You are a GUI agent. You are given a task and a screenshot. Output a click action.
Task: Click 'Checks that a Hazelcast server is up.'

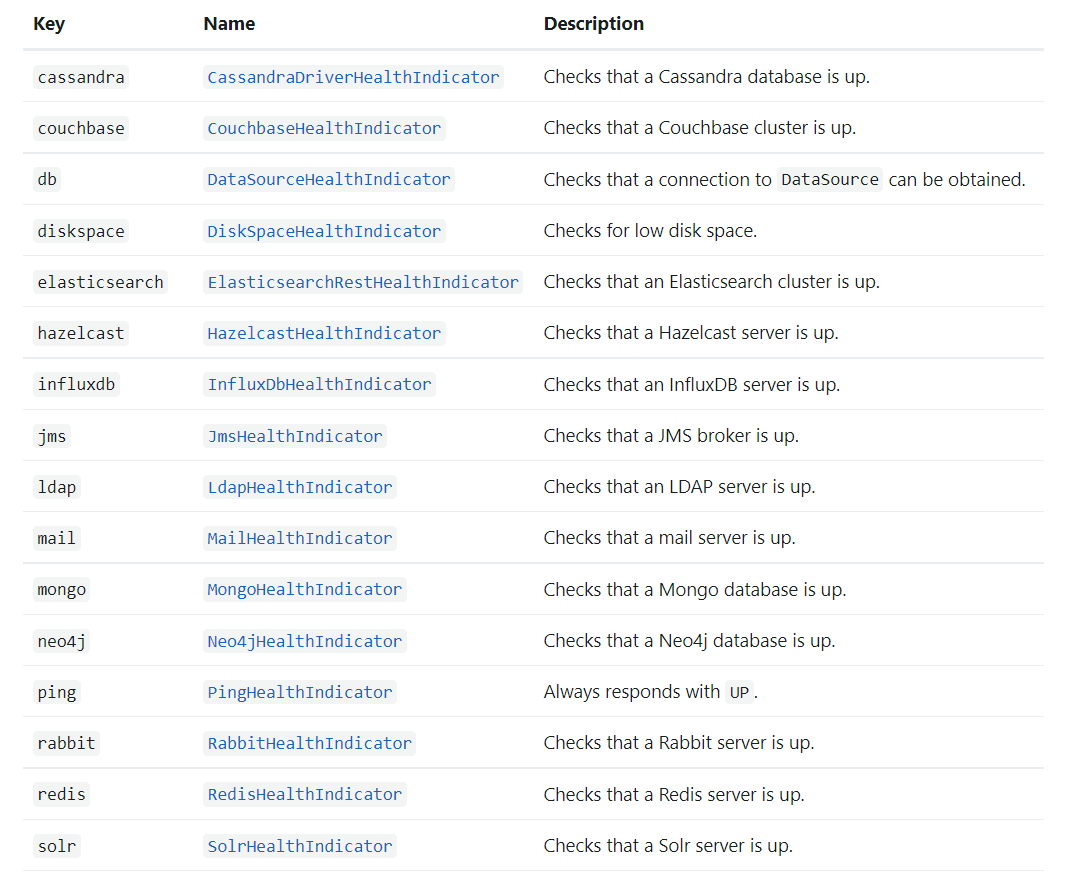point(691,334)
